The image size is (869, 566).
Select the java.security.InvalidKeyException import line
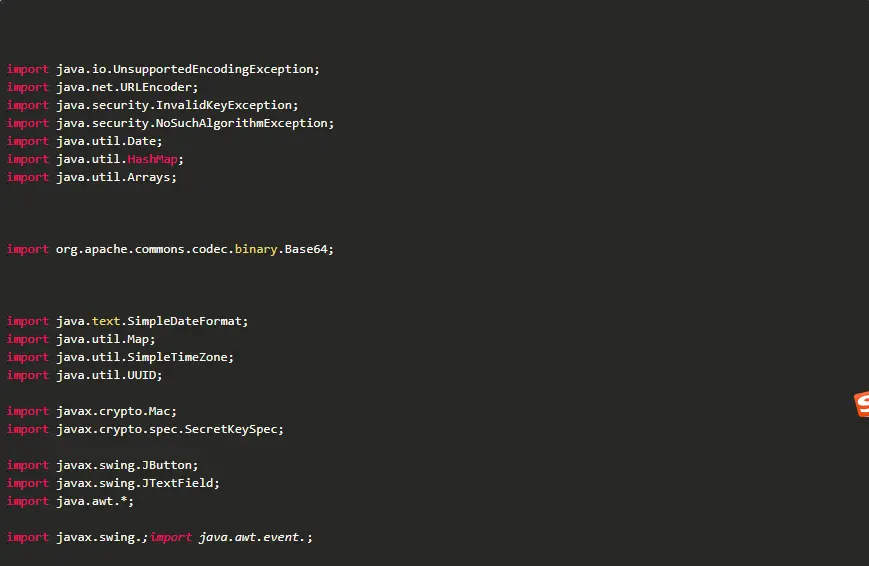152,105
